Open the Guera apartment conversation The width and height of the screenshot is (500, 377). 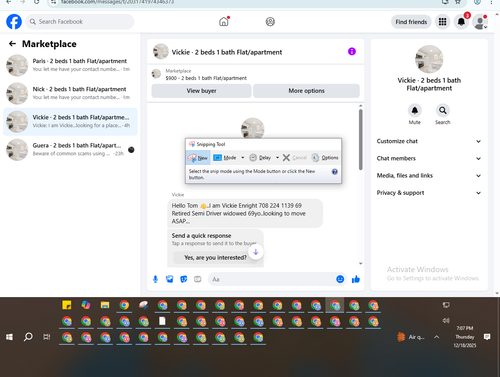(x=70, y=150)
